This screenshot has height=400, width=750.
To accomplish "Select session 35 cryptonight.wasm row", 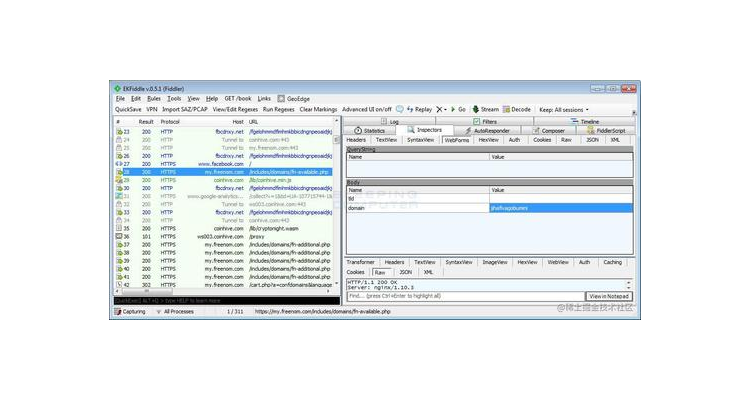I will 224,228.
